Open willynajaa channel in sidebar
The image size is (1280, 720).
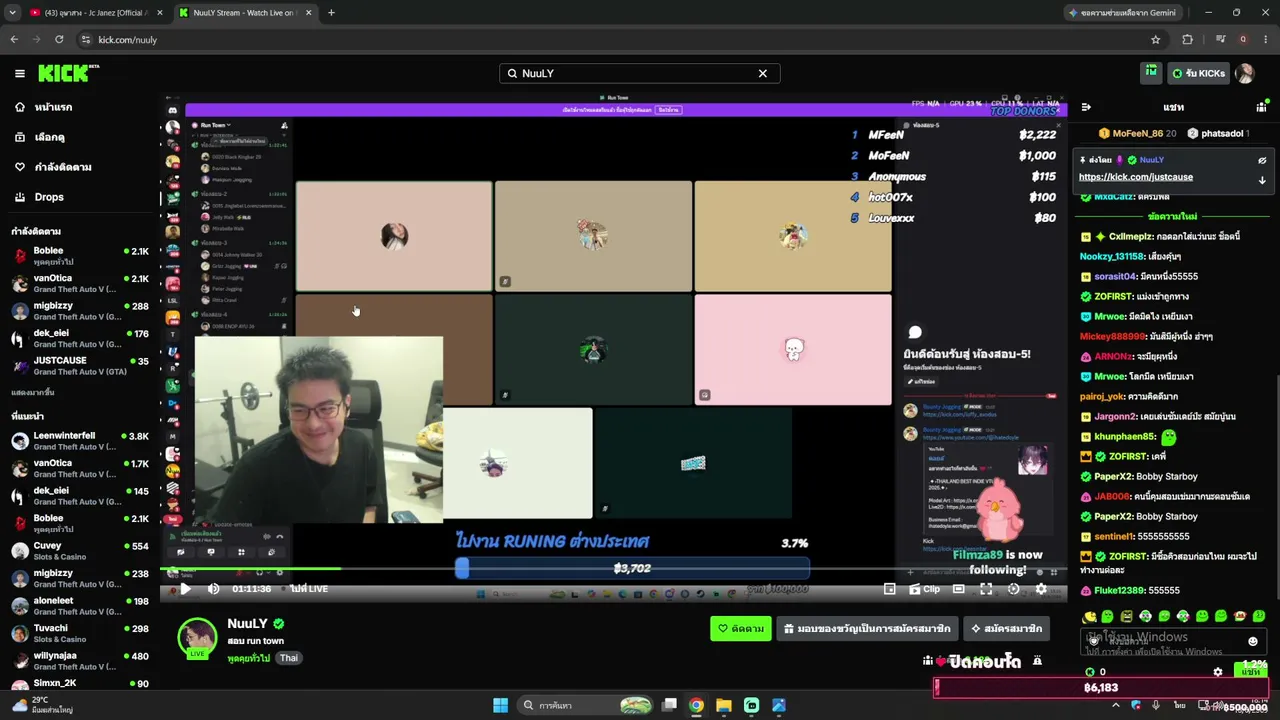click(x=80, y=661)
